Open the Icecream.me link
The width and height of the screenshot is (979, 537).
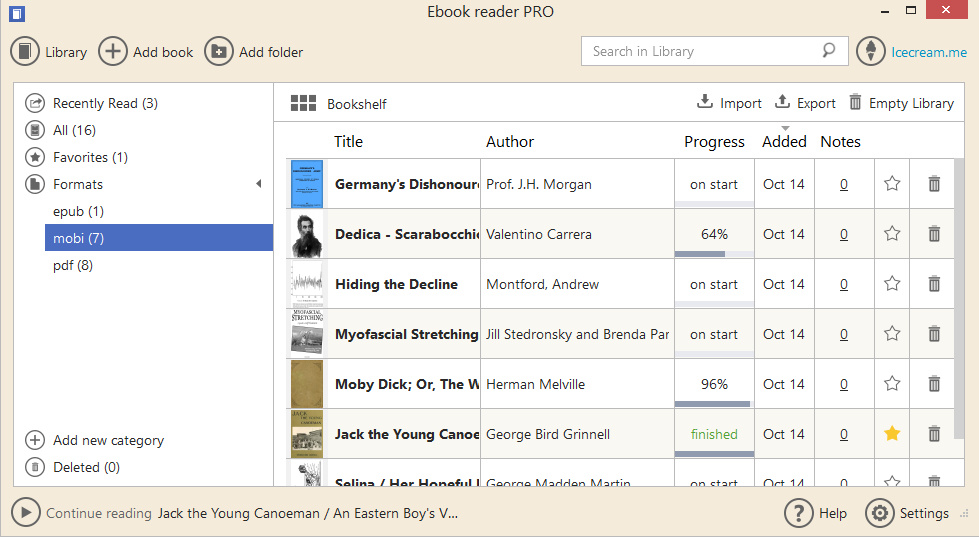tap(929, 52)
